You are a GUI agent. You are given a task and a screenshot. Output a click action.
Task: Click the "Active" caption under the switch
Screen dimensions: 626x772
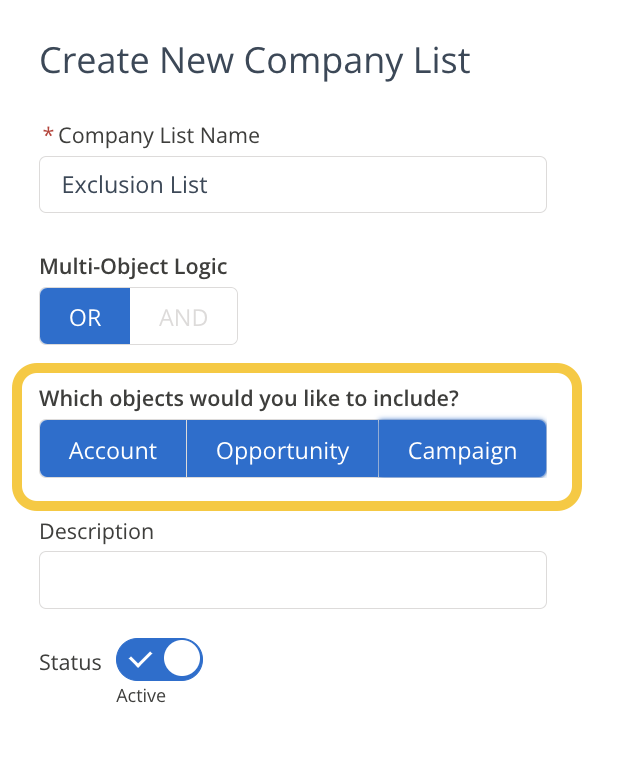141,696
